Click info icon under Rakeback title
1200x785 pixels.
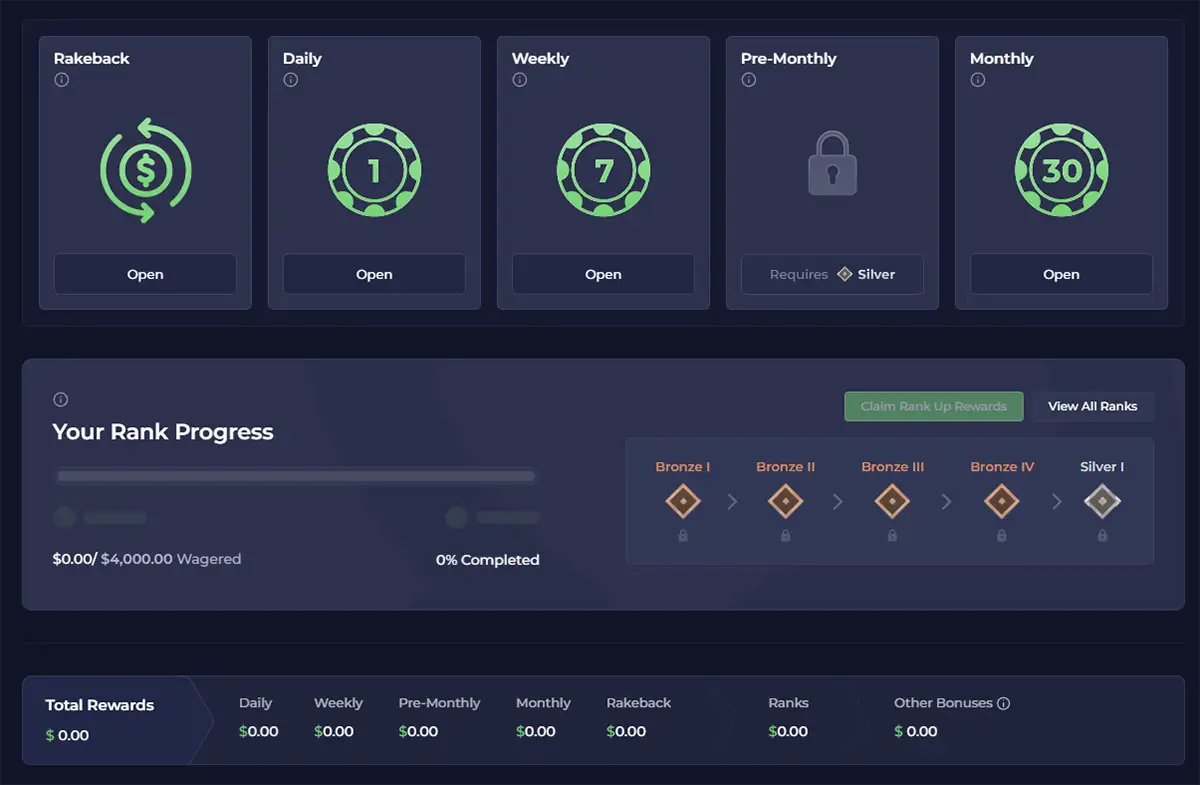pyautogui.click(x=62, y=80)
